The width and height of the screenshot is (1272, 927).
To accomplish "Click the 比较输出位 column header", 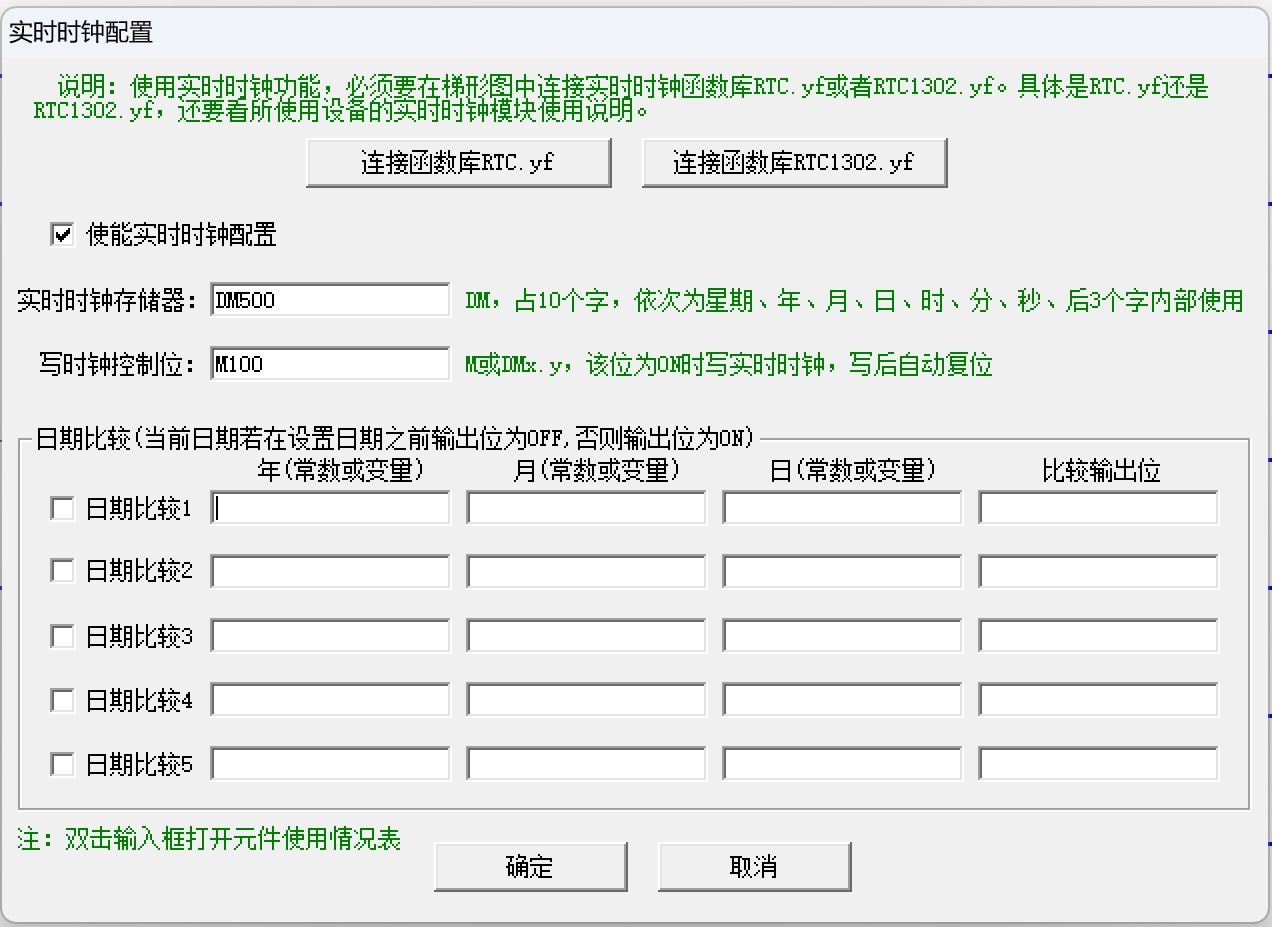I will coord(1101,471).
